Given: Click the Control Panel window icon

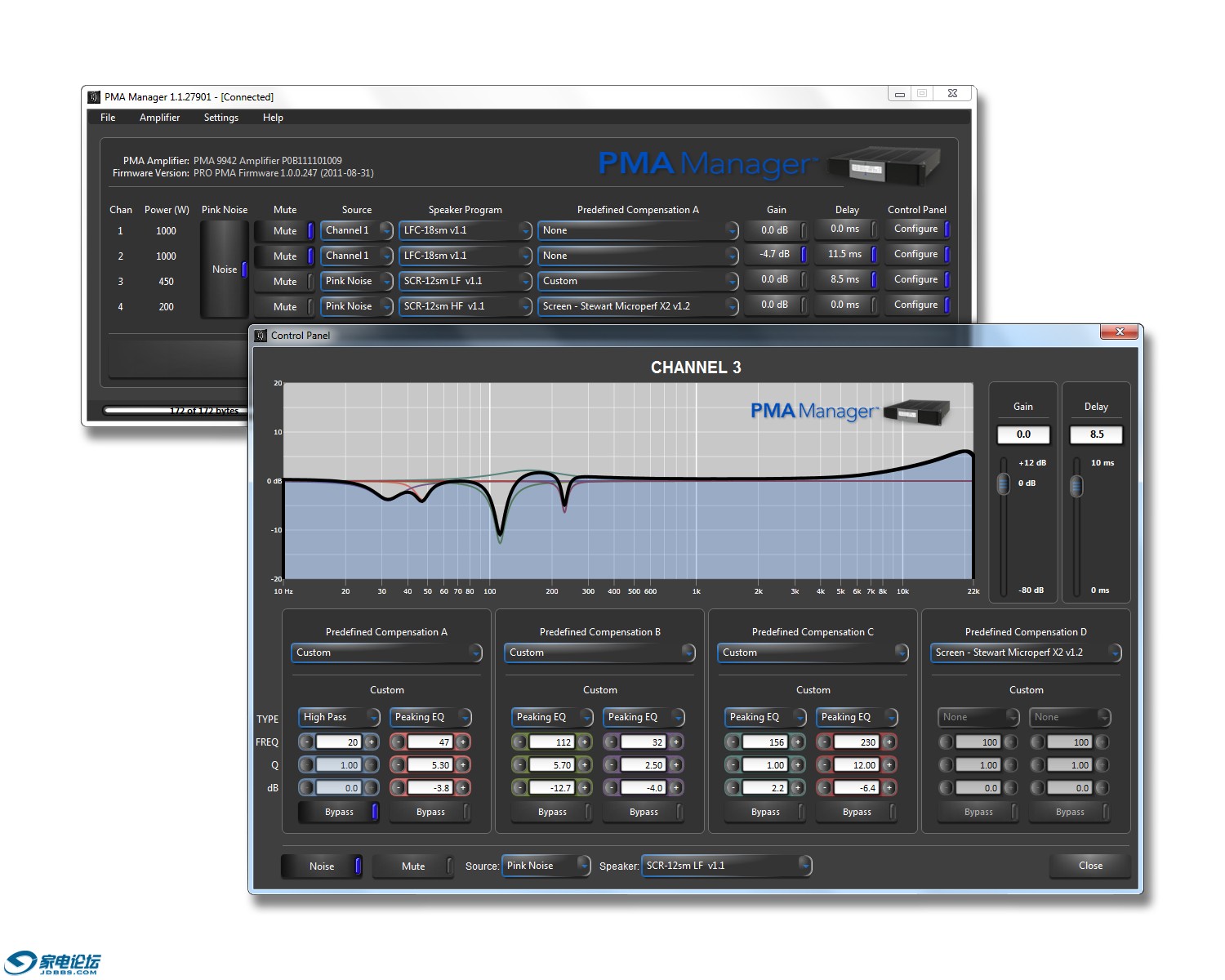Looking at the screenshot, I should coord(261,336).
